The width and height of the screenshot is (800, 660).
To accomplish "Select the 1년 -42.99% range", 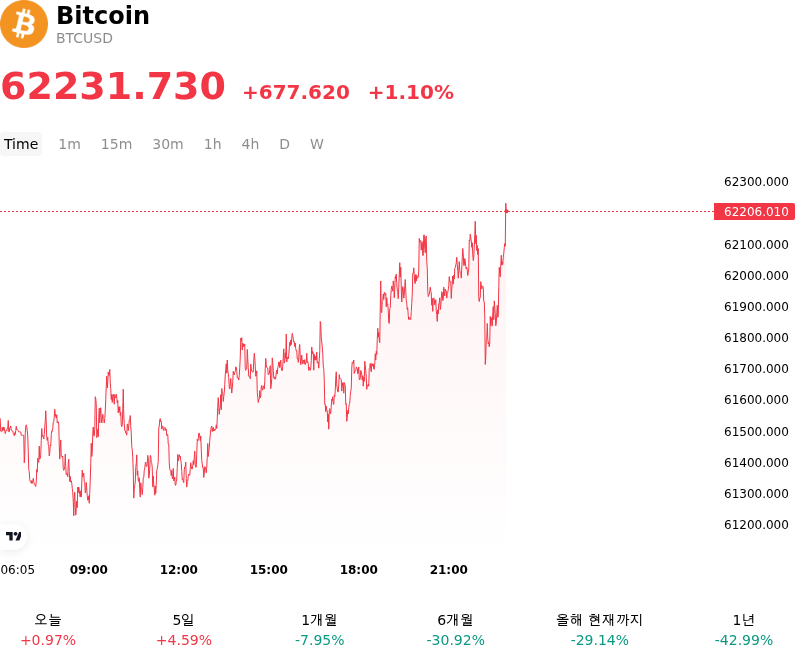I will coord(743,630).
